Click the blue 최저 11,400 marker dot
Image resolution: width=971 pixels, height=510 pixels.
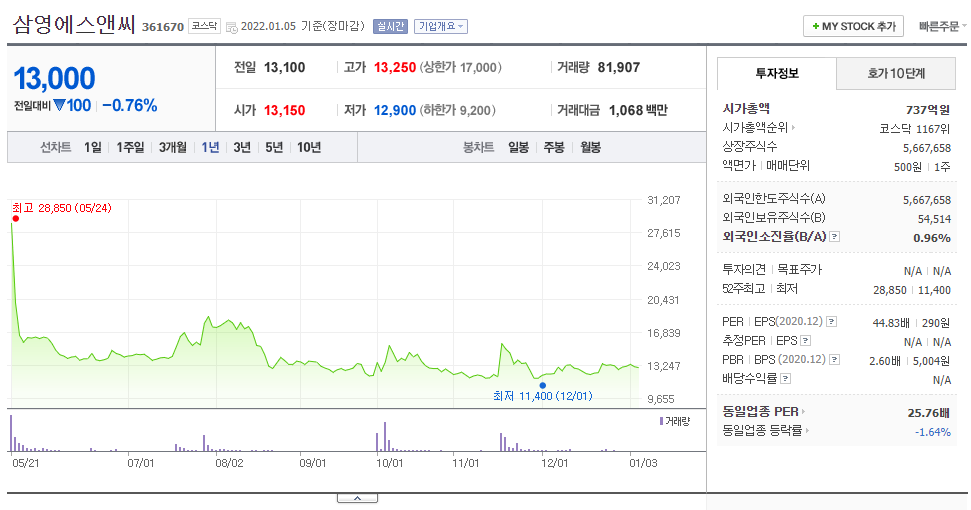click(x=542, y=386)
